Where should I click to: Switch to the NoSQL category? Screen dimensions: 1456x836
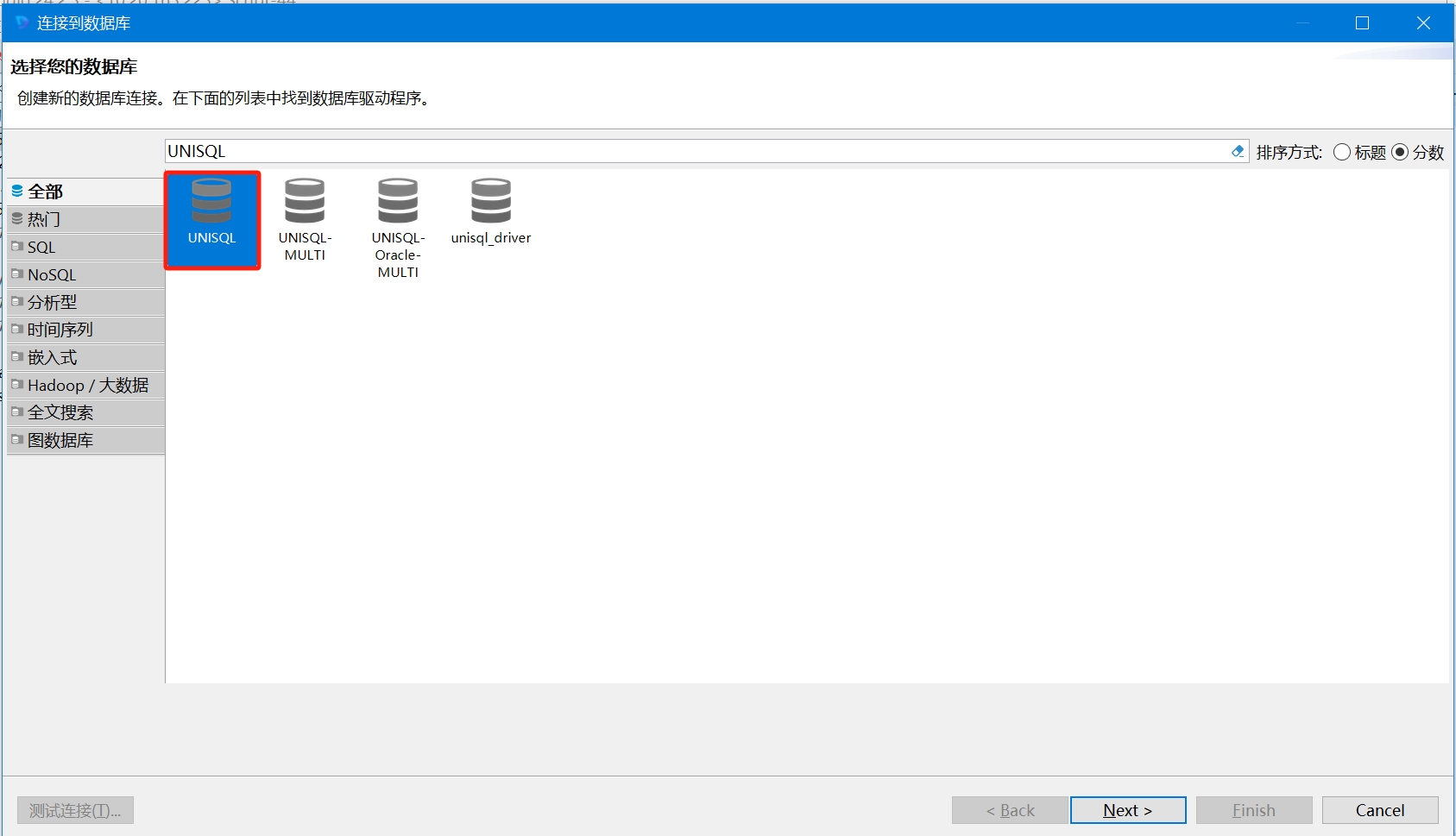click(85, 274)
